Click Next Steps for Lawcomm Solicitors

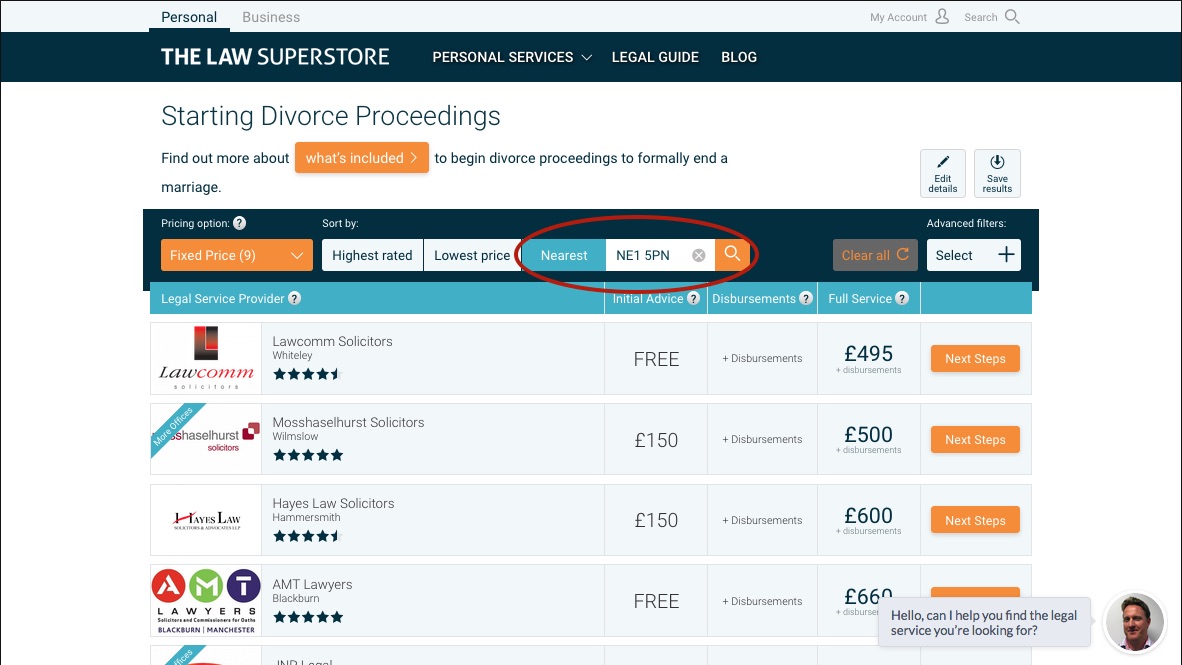(x=975, y=358)
